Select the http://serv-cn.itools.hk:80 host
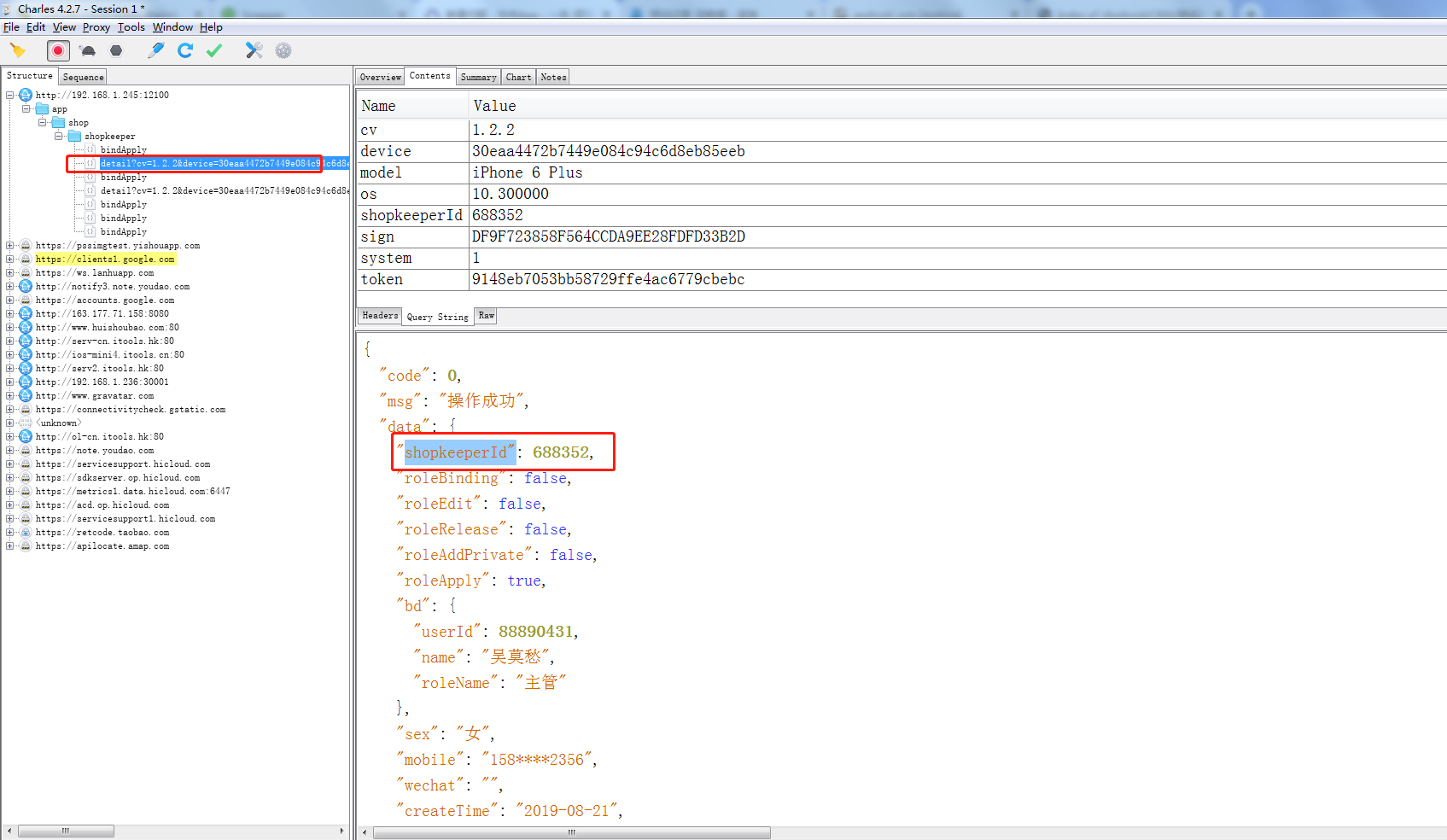Viewport: 1447px width, 840px height. pyautogui.click(x=104, y=341)
